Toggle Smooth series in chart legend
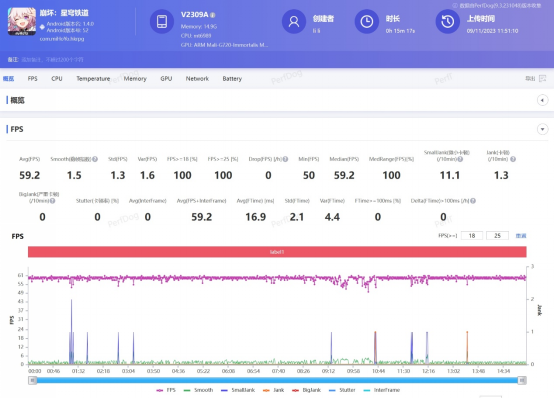 pyautogui.click(x=199, y=390)
